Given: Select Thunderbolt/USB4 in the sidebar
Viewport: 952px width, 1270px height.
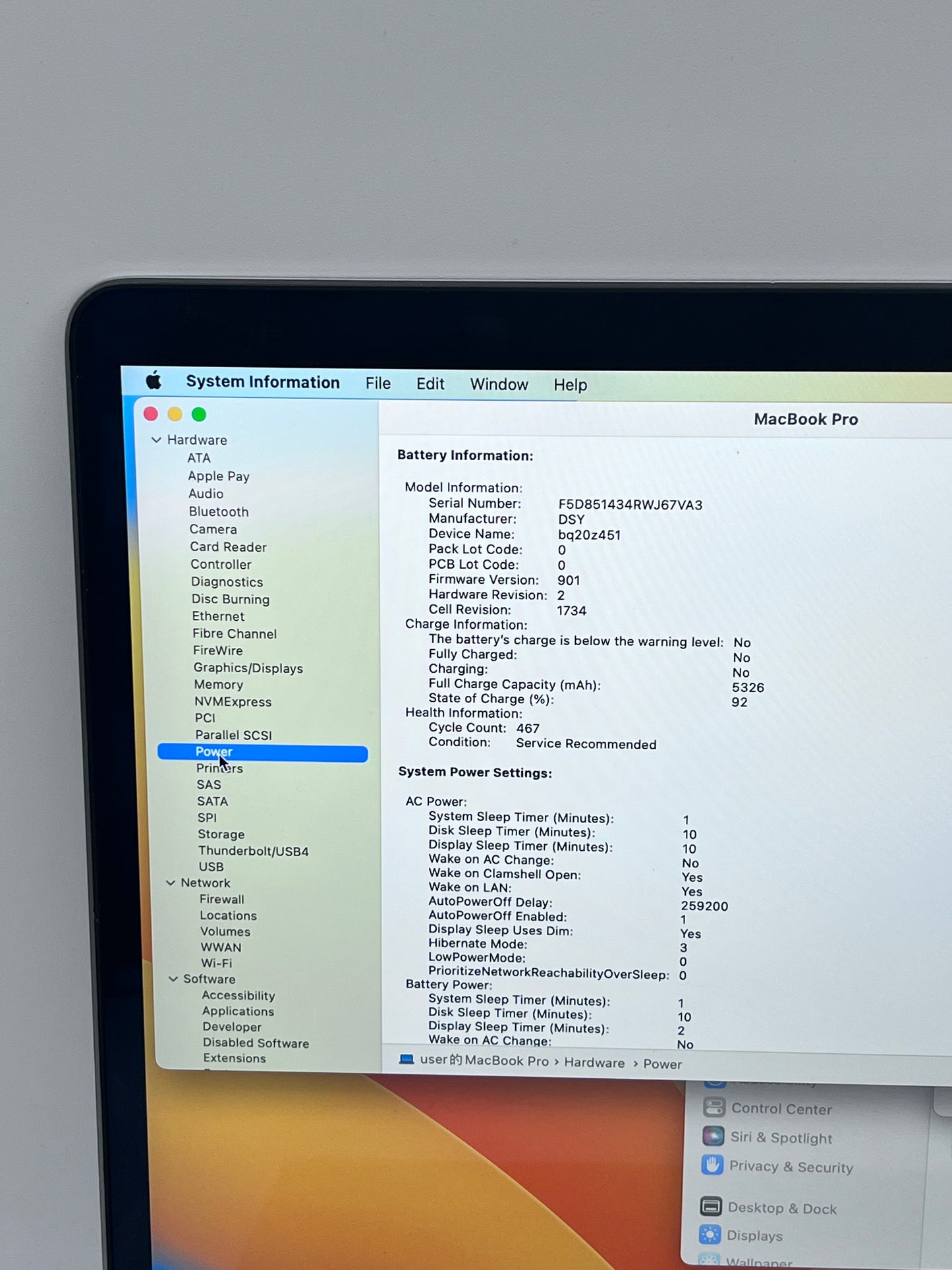Looking at the screenshot, I should pyautogui.click(x=254, y=851).
